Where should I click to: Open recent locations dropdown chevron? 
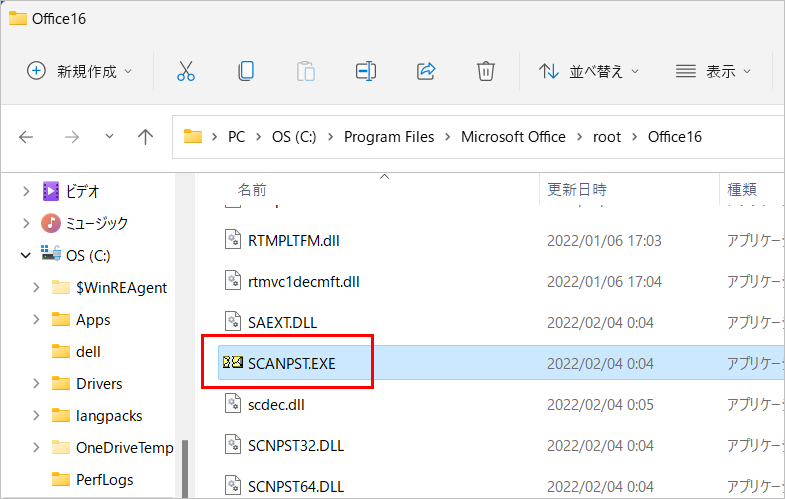click(x=109, y=136)
